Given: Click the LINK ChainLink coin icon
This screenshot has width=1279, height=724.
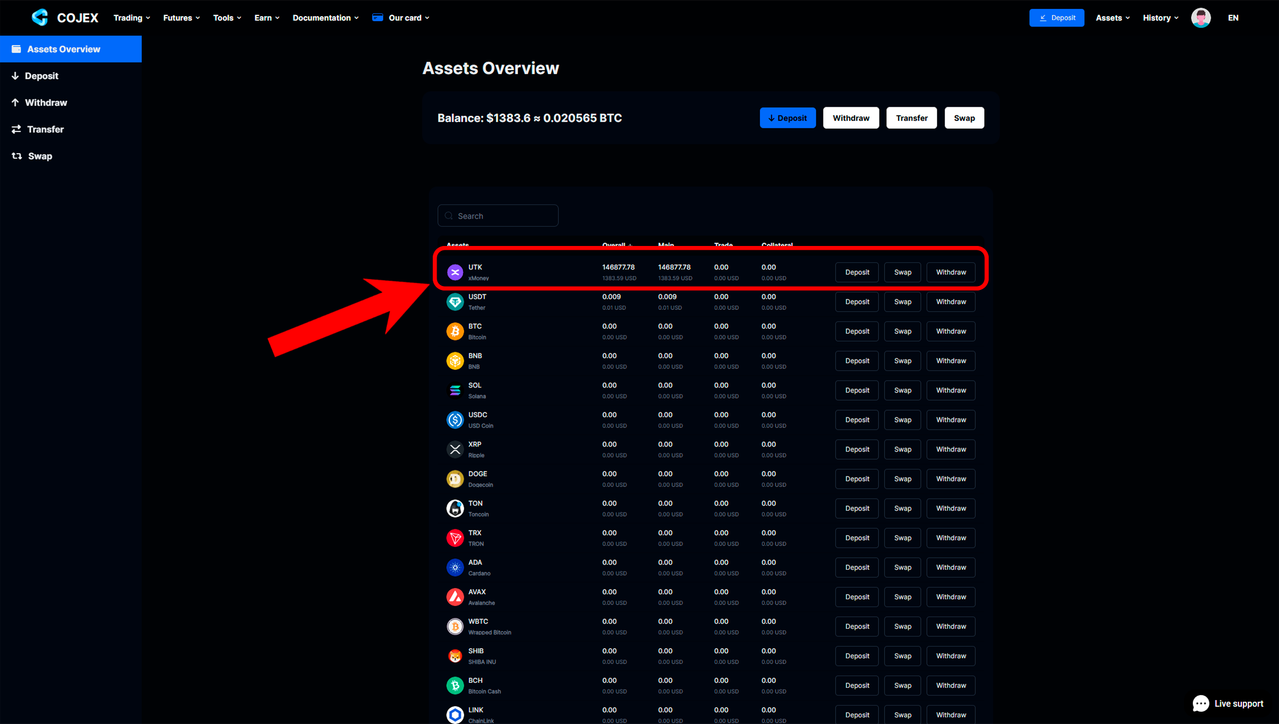Looking at the screenshot, I should click(x=455, y=715).
